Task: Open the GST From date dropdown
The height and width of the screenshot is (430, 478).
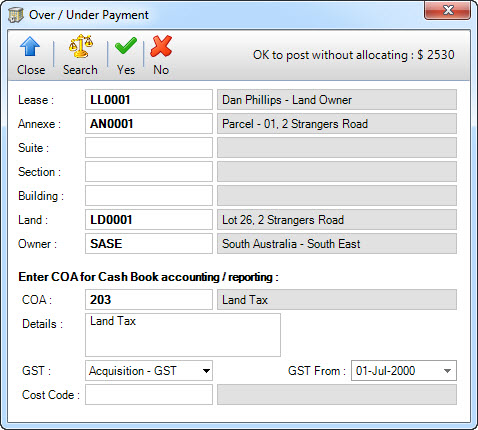Action: (x=447, y=371)
